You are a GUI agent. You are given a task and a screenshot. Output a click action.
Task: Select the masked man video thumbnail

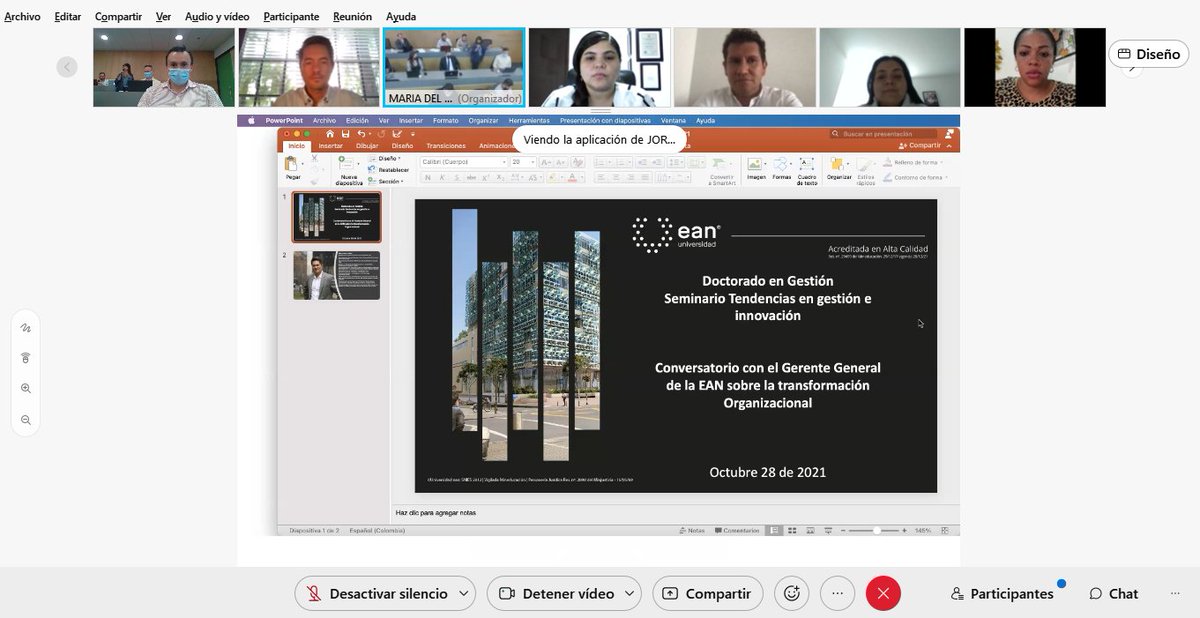(x=164, y=67)
